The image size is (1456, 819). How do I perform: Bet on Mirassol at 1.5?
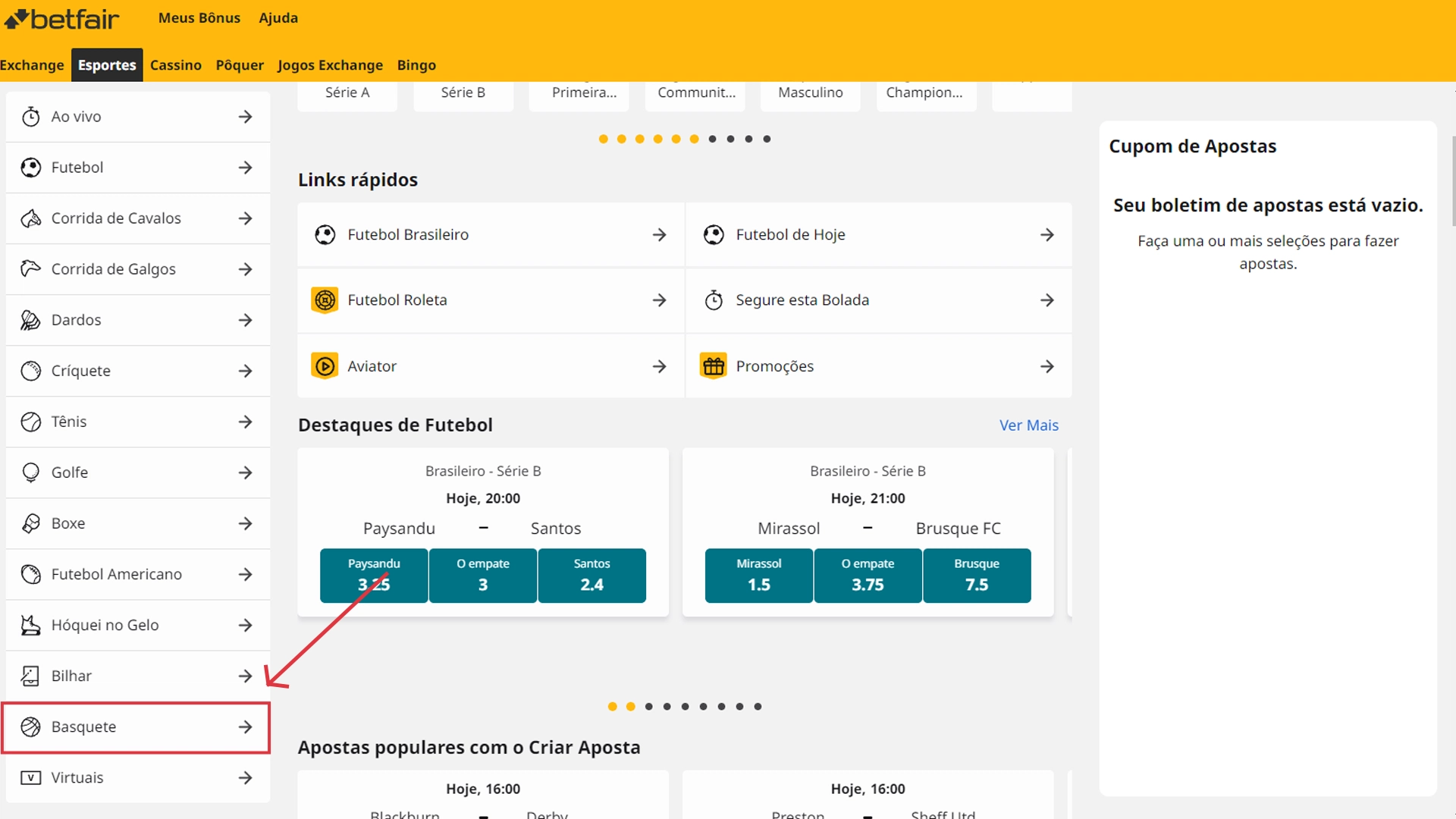[x=759, y=576]
